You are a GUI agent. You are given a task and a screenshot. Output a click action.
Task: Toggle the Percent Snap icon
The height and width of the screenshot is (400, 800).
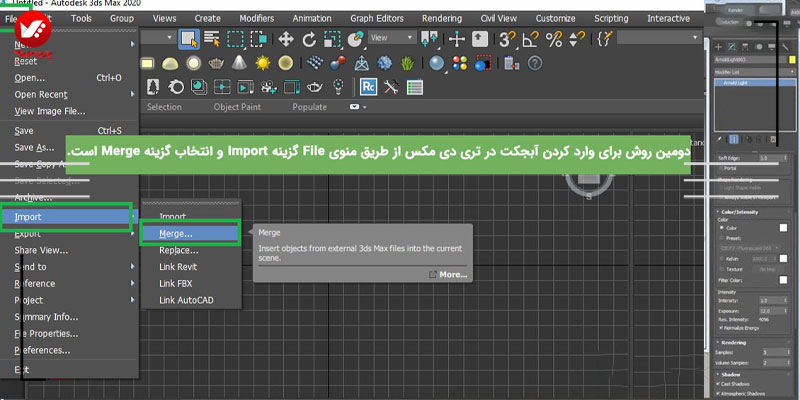click(554, 39)
